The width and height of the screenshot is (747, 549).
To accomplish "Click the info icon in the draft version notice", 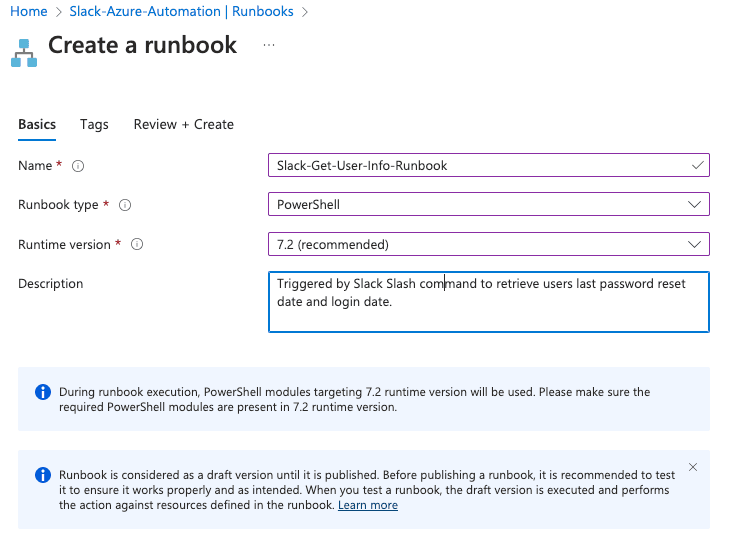I will point(43,475).
